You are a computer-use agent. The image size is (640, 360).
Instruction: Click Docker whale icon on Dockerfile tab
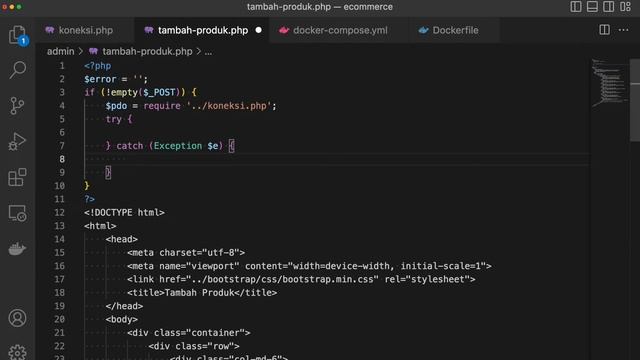(x=423, y=30)
